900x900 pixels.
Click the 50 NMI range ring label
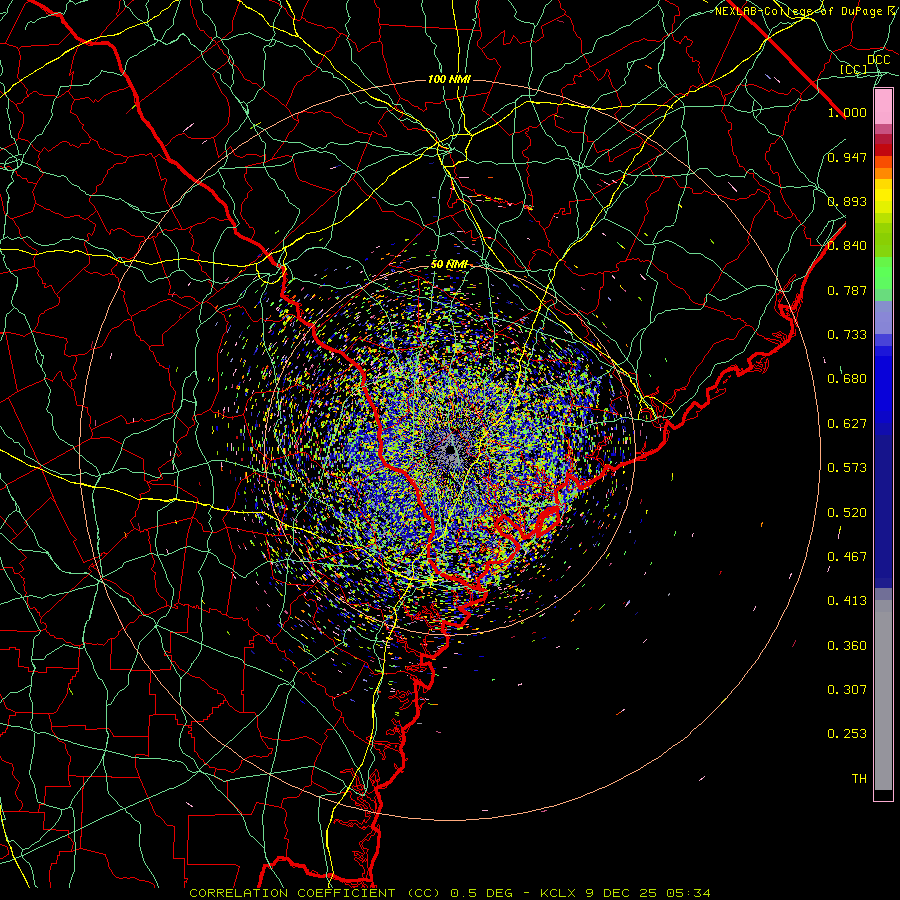pos(449,265)
